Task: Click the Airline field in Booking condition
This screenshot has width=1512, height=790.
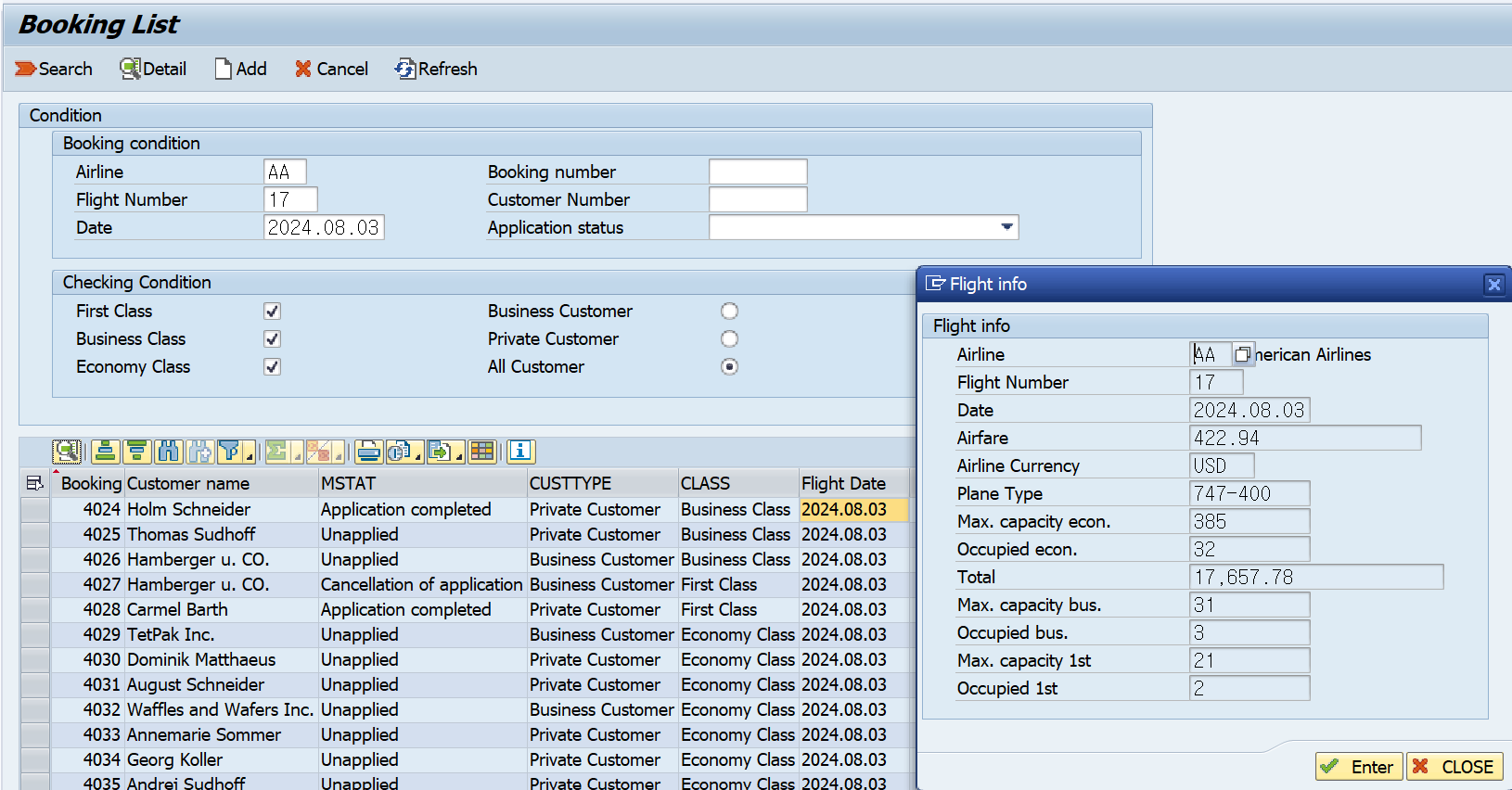Action: coord(285,172)
